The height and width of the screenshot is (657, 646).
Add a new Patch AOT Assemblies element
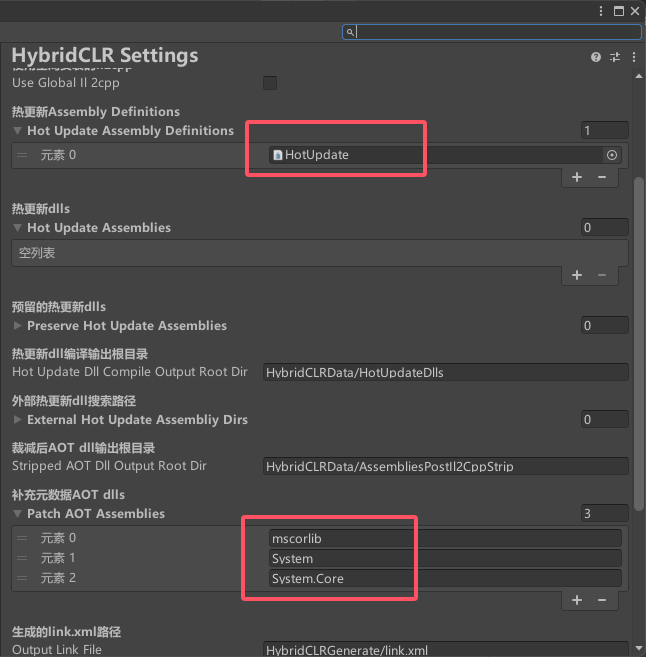point(577,600)
